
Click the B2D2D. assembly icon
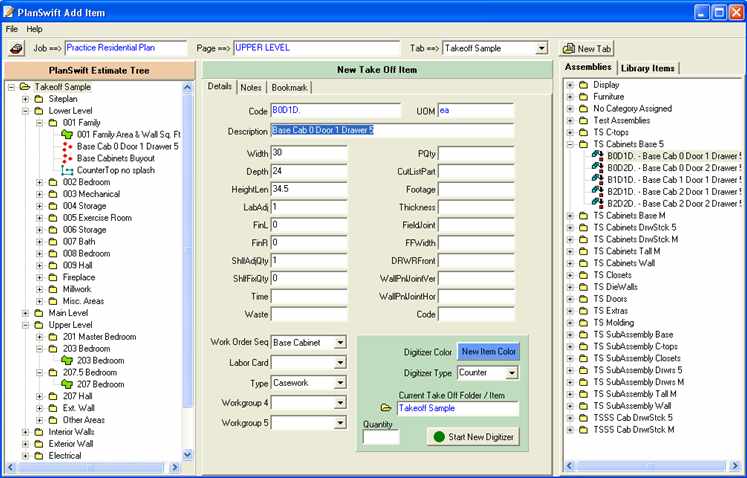click(597, 203)
